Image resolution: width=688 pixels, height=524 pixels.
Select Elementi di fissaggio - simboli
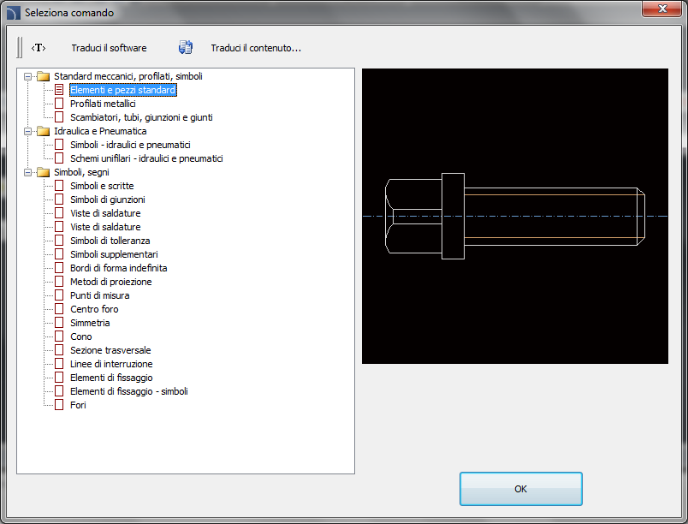click(x=129, y=391)
